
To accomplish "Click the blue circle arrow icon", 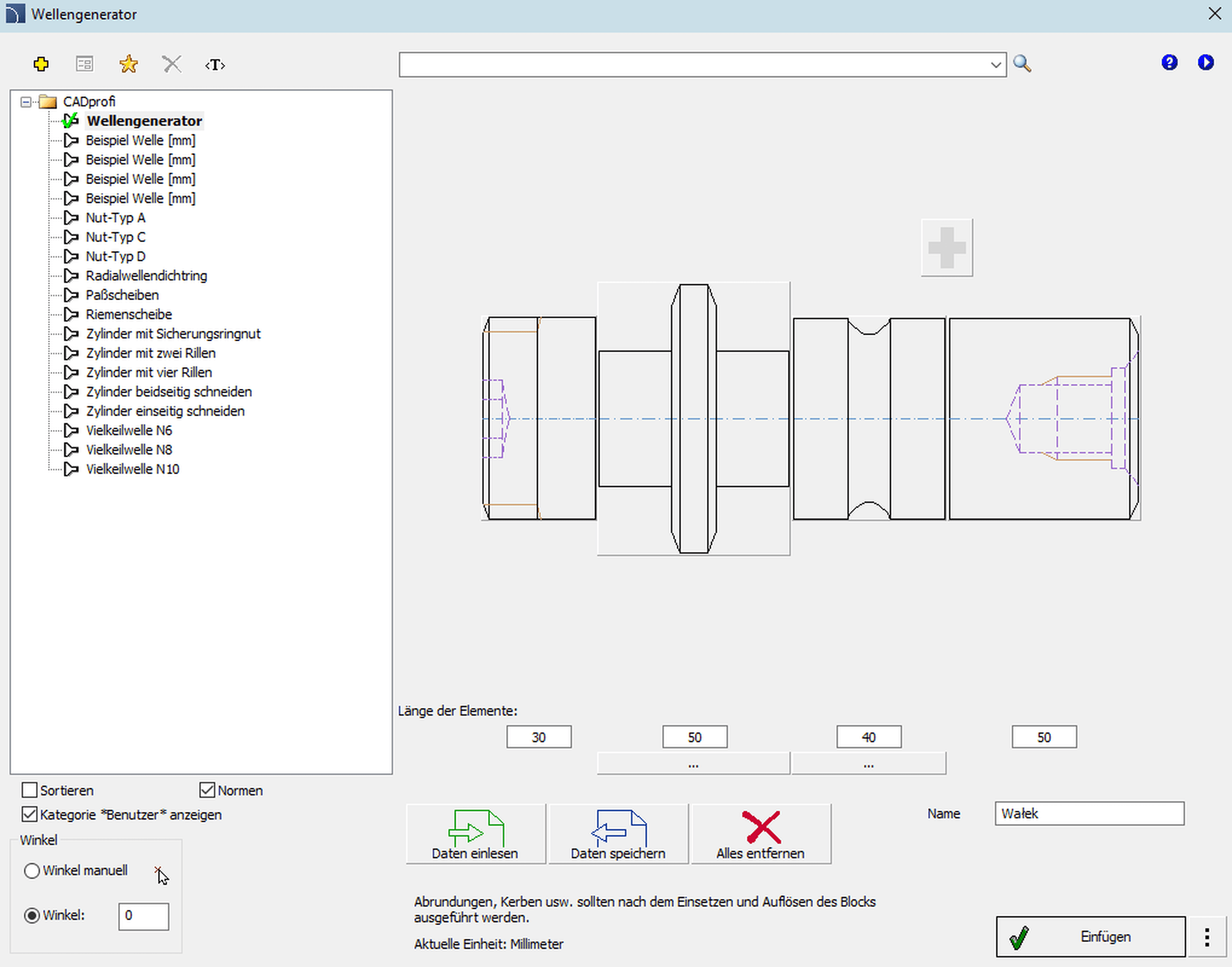I will tap(1205, 62).
